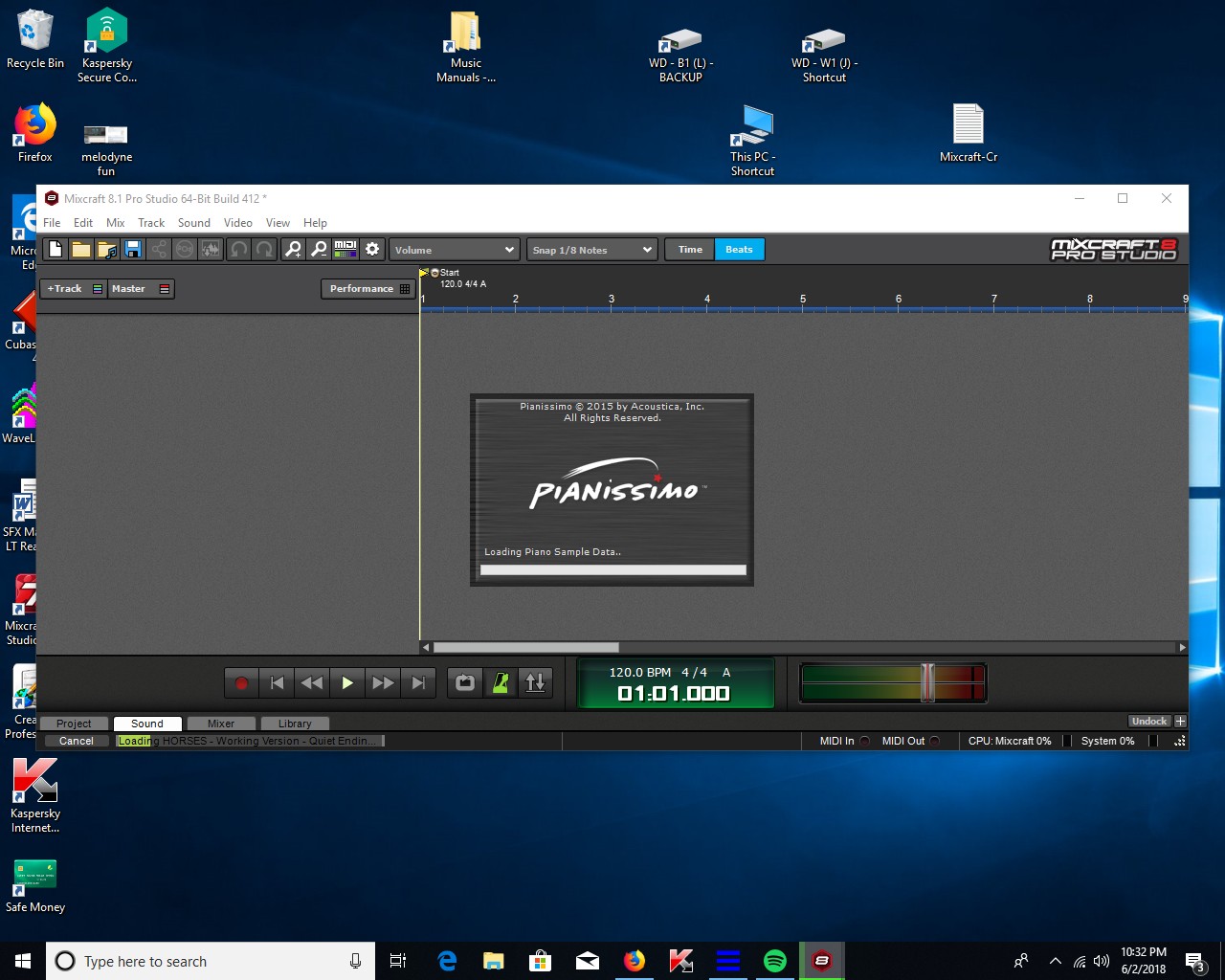
Task: Open the Video menu
Action: click(238, 222)
